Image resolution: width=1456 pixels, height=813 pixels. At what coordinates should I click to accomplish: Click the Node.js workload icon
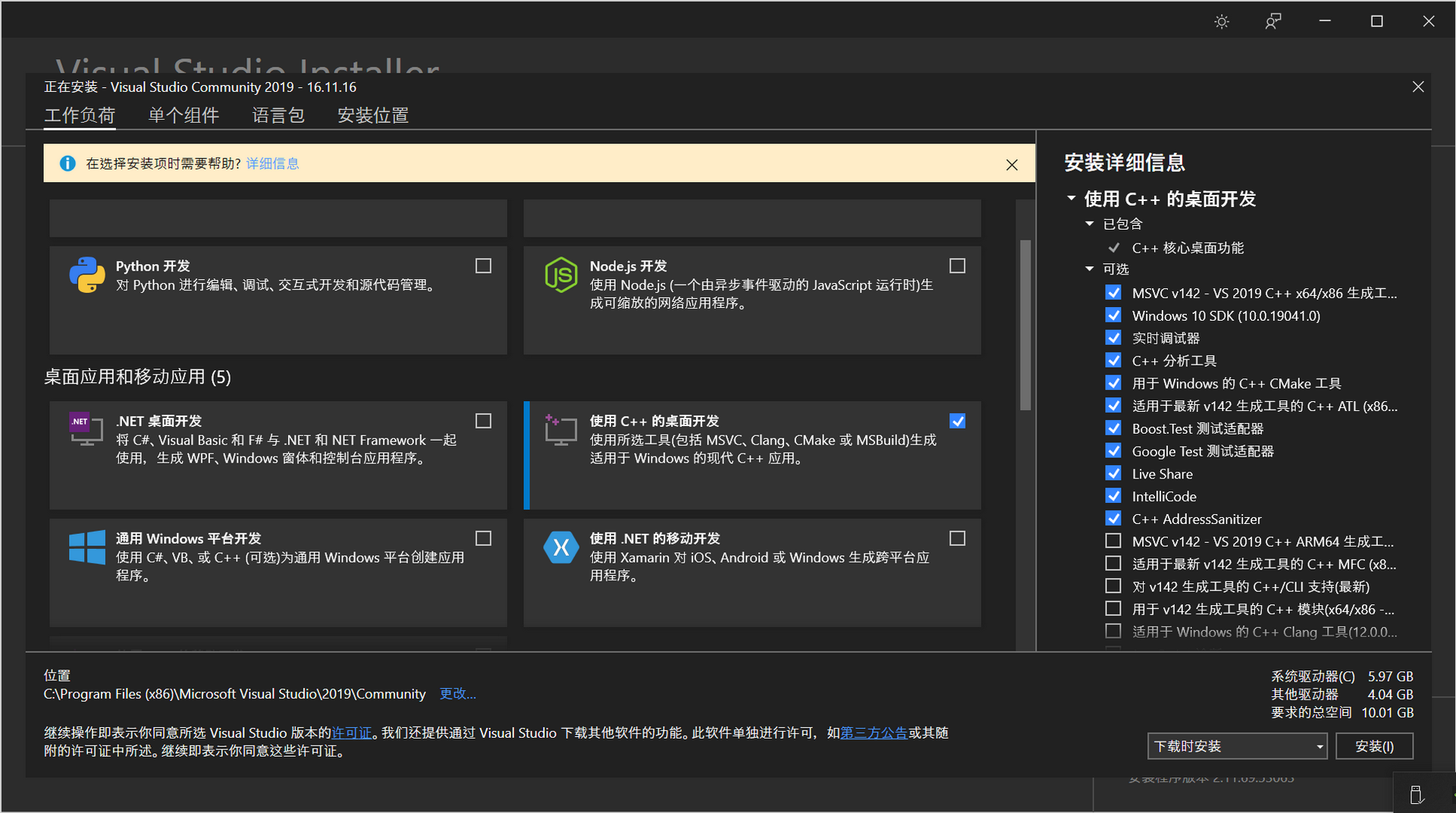tap(561, 275)
